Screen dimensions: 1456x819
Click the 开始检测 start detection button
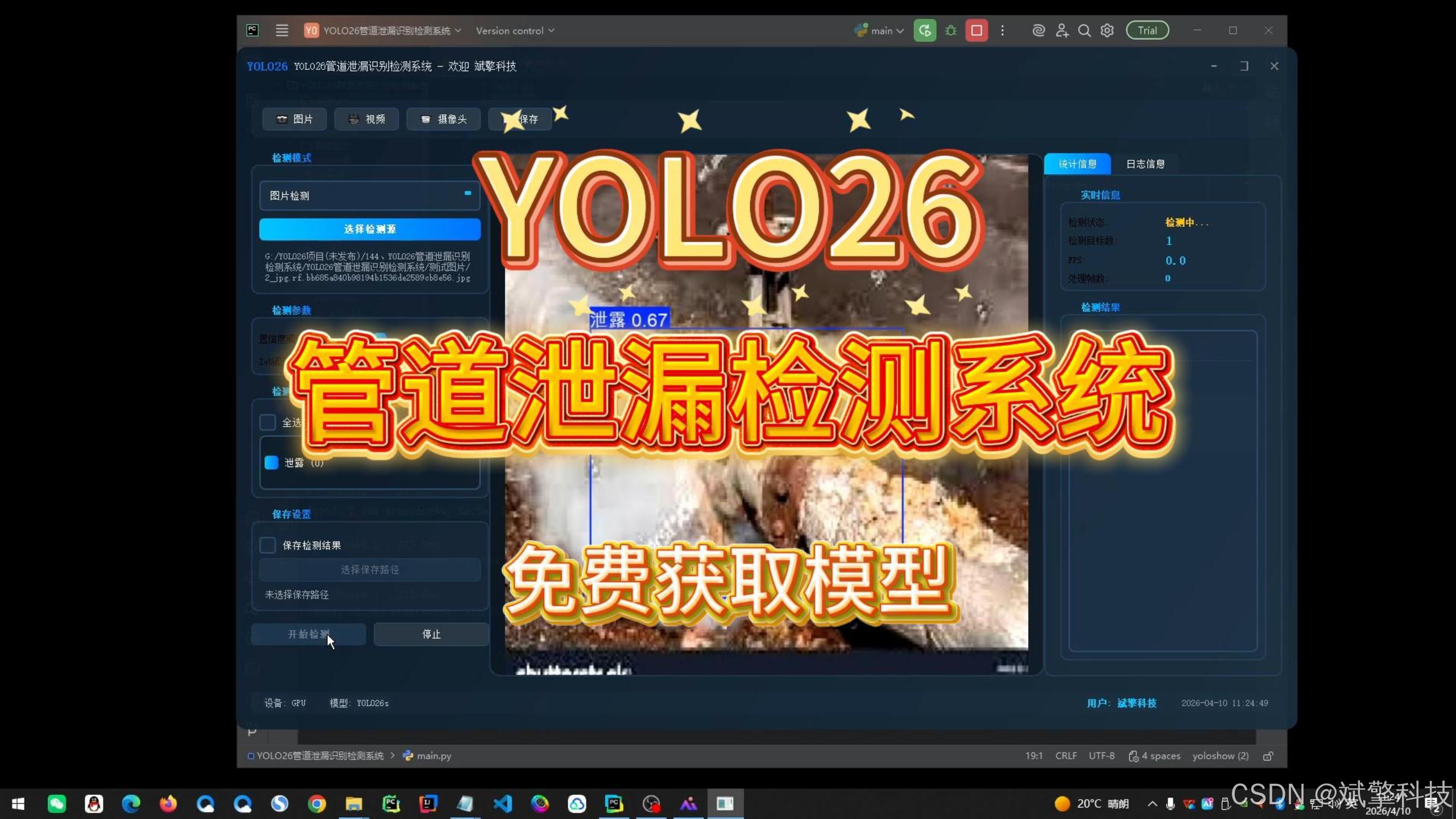pos(308,634)
